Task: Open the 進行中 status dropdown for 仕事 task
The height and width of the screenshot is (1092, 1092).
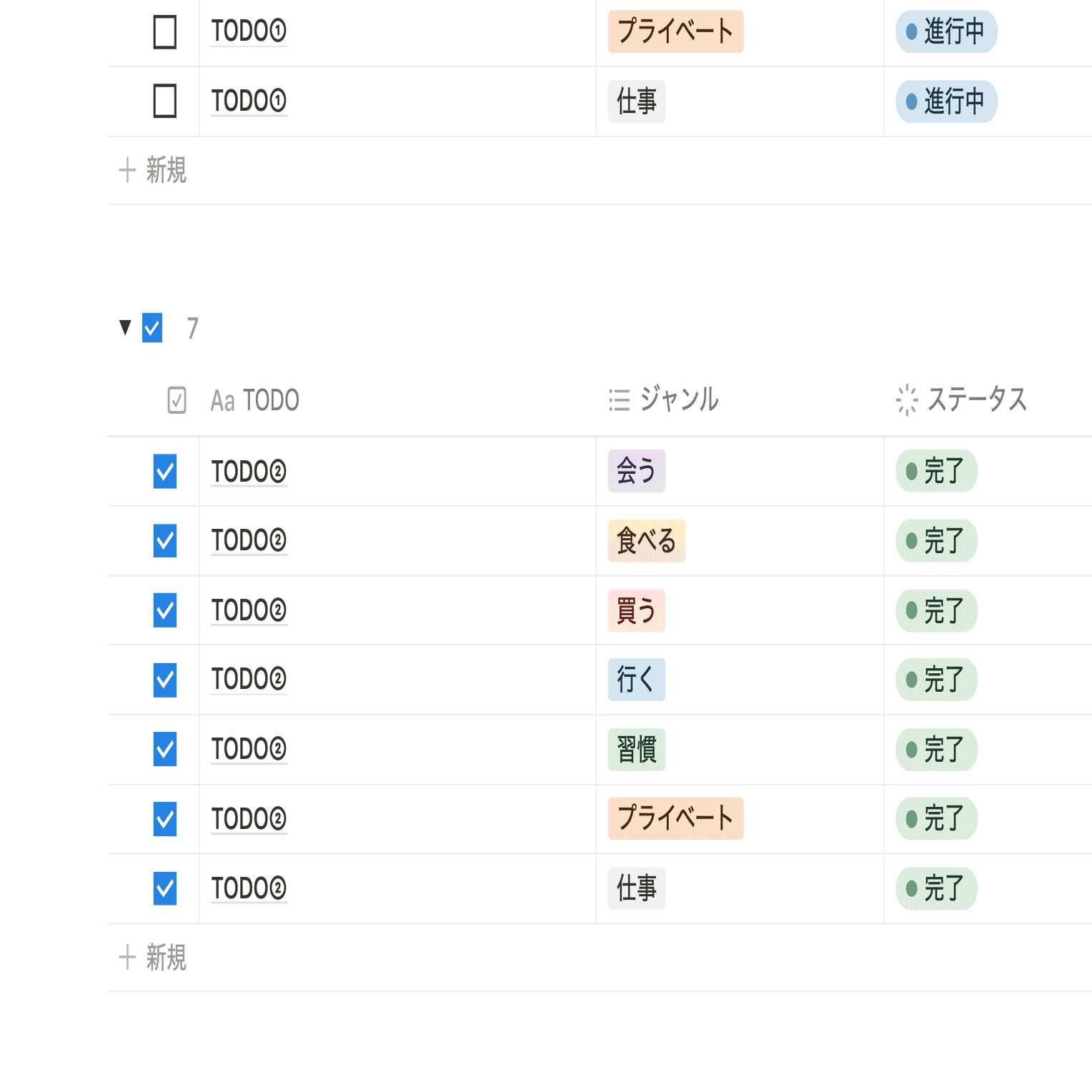Action: point(946,101)
